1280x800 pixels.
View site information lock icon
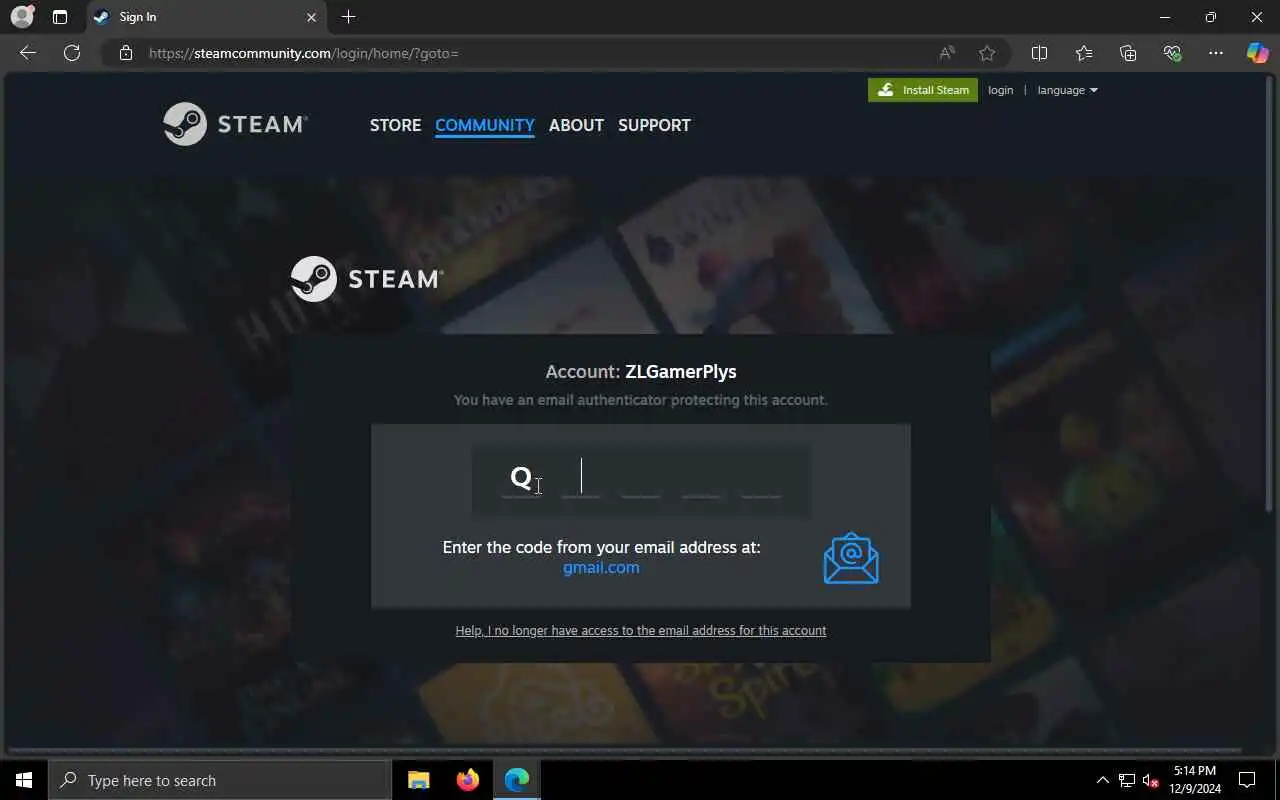126,53
